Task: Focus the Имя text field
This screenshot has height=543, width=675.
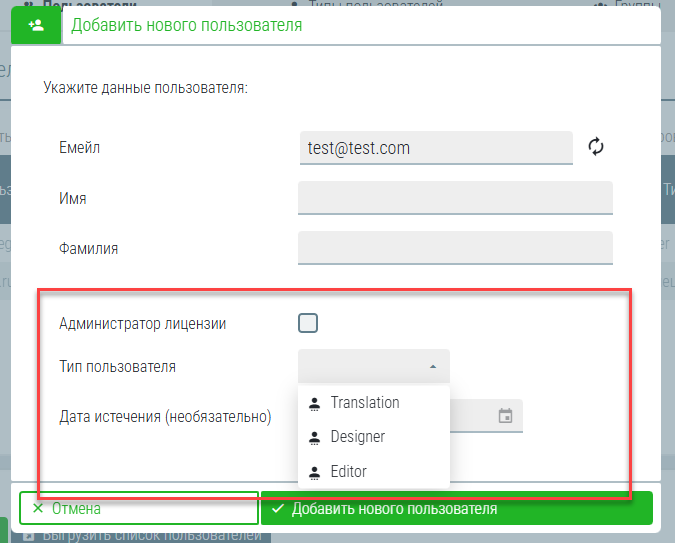Action: point(455,198)
